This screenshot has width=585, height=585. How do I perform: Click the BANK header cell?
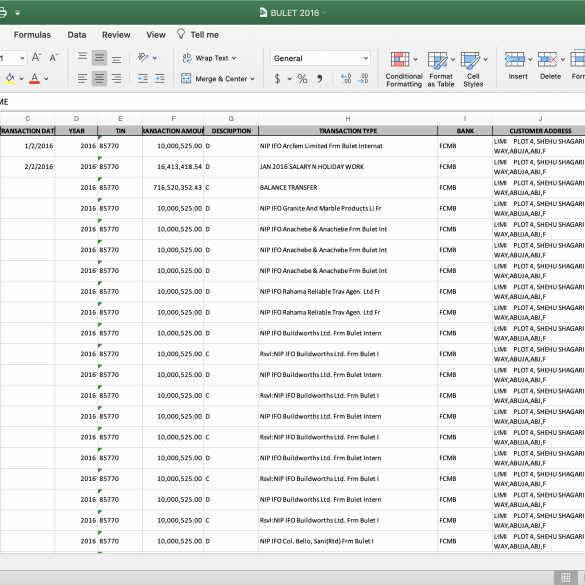(x=465, y=131)
